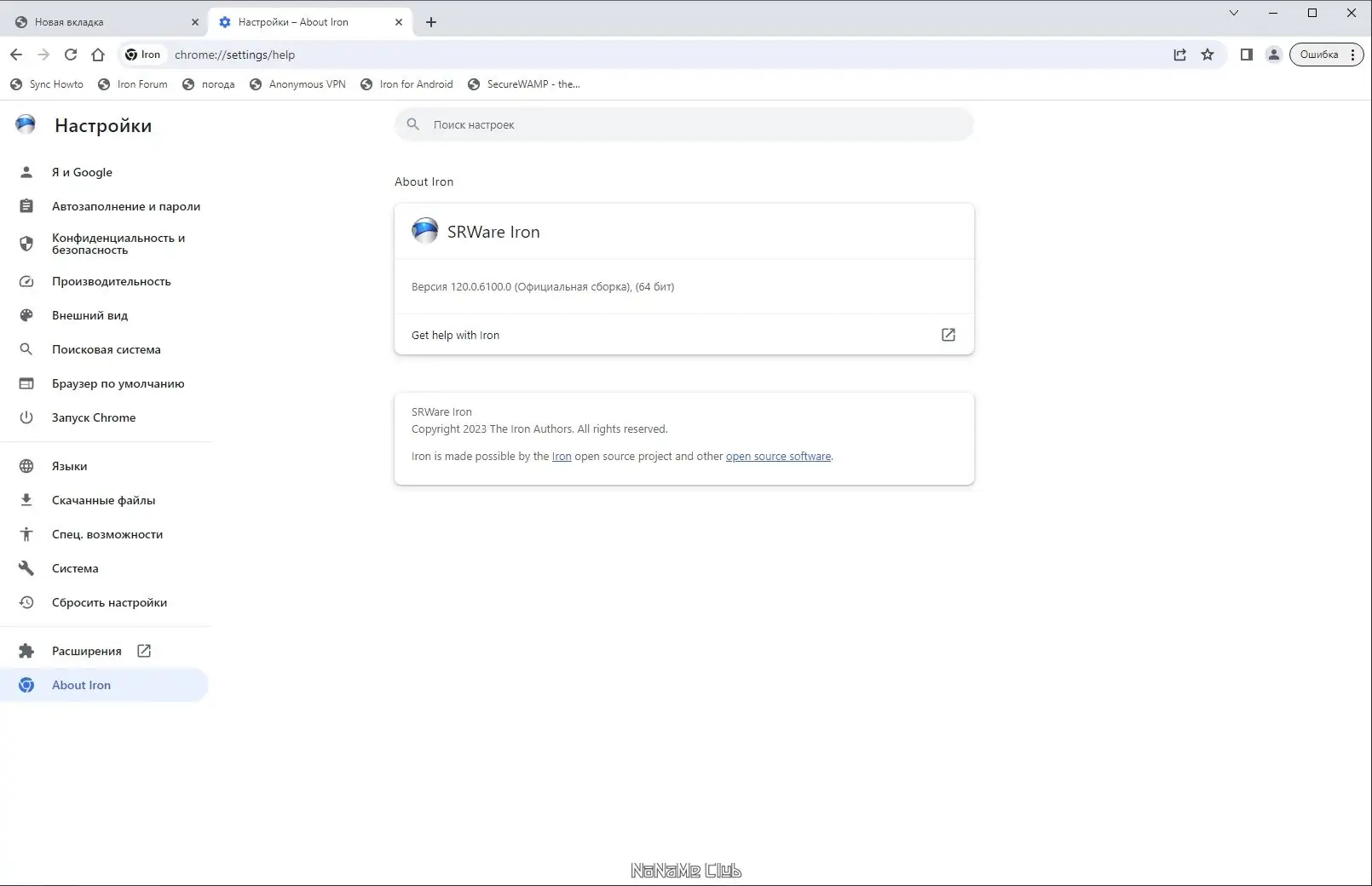
Task: Open Спец. возможности settings section
Action: (x=105, y=534)
